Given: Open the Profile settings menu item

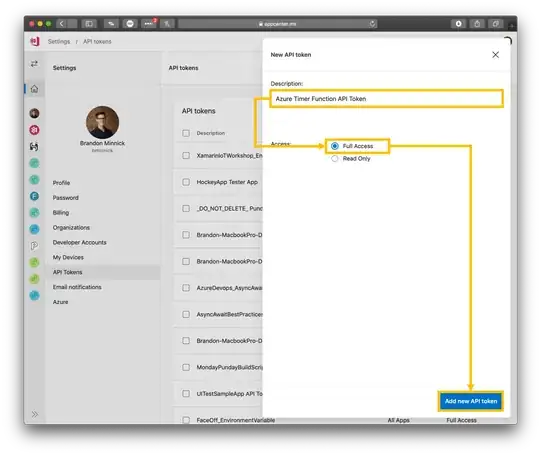Looking at the screenshot, I should tap(61, 183).
